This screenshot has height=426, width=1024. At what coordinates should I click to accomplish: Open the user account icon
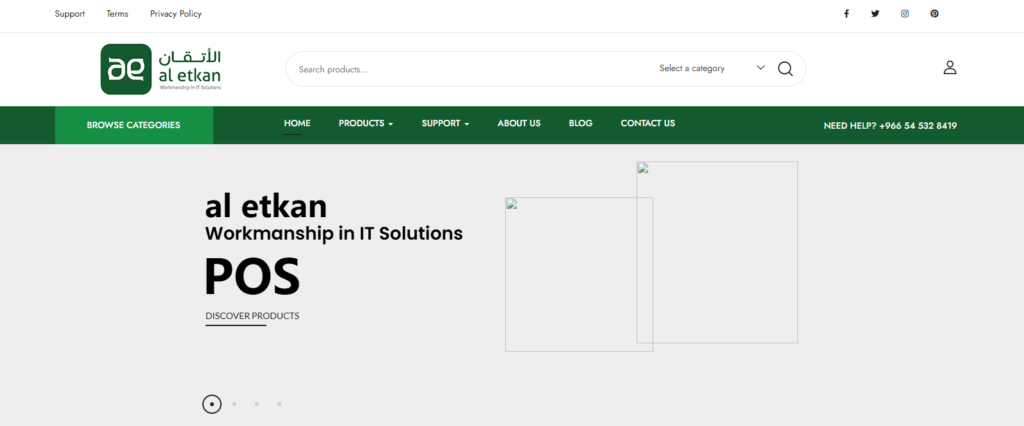[x=949, y=68]
